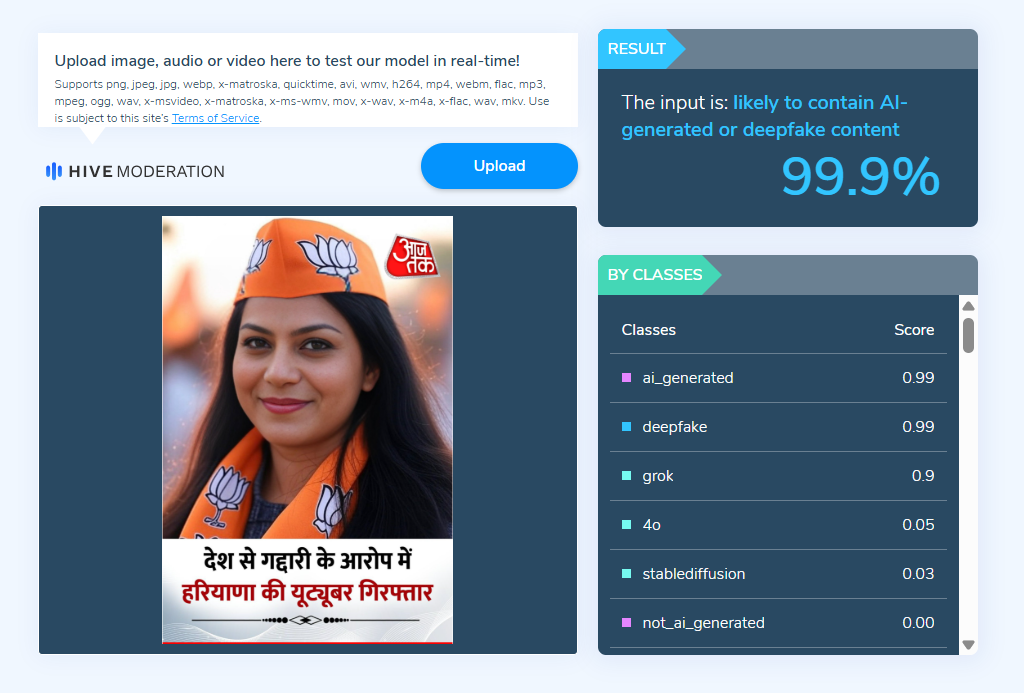Open the Terms of Service link
Viewport: 1024px width, 693px height.
tap(216, 118)
